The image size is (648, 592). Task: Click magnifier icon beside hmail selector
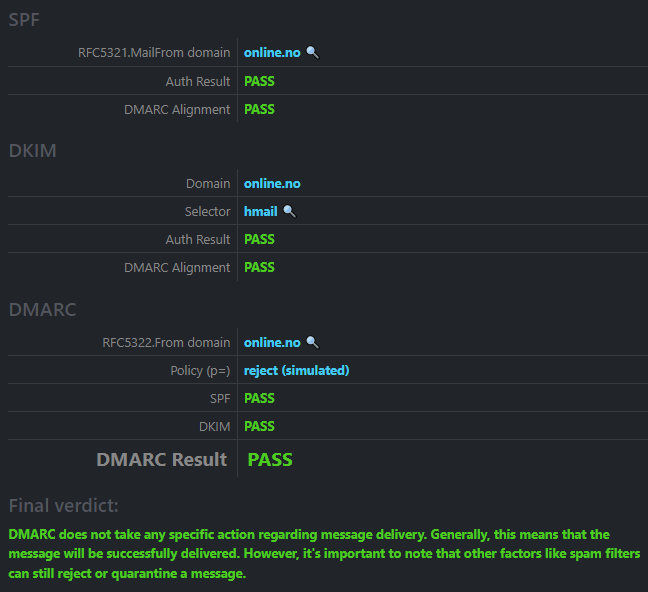click(x=289, y=211)
